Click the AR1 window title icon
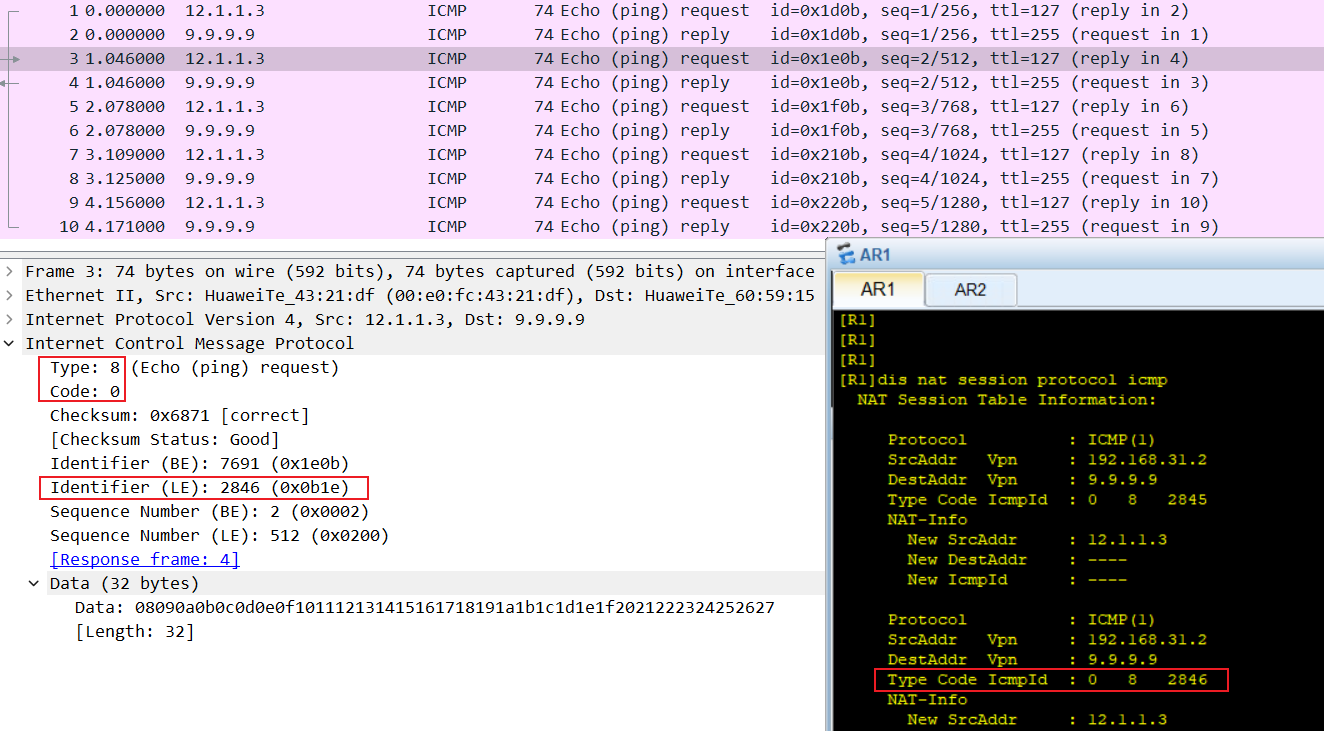The height and width of the screenshot is (731, 1324). tap(846, 255)
